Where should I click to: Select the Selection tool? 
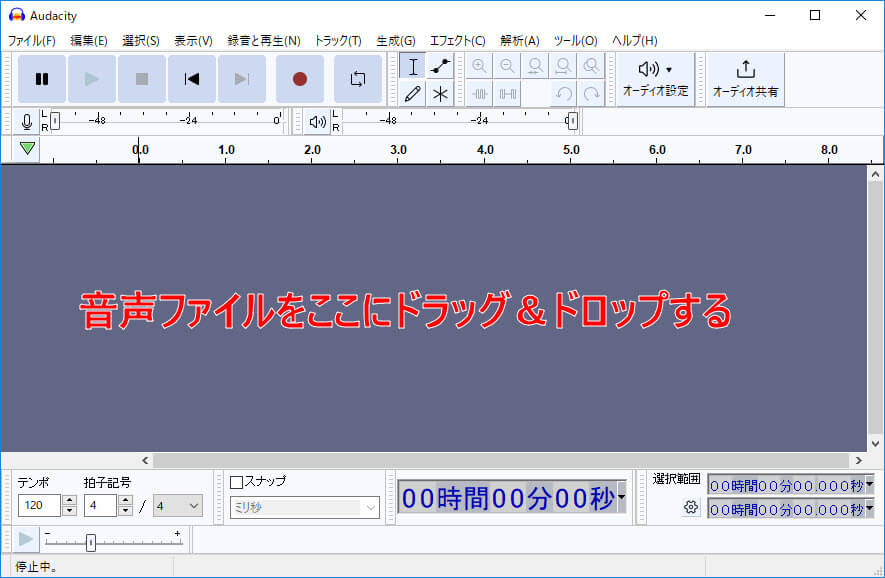coord(412,66)
